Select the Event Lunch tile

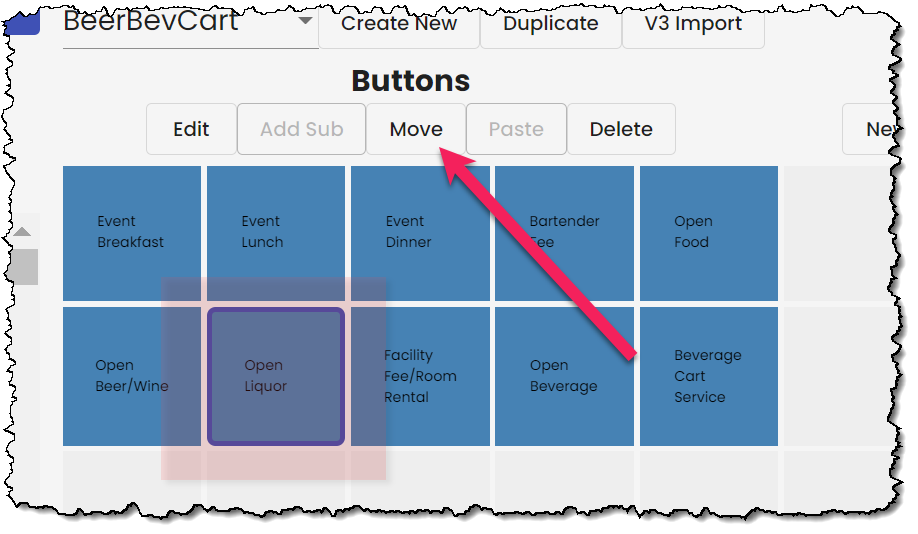(x=276, y=233)
